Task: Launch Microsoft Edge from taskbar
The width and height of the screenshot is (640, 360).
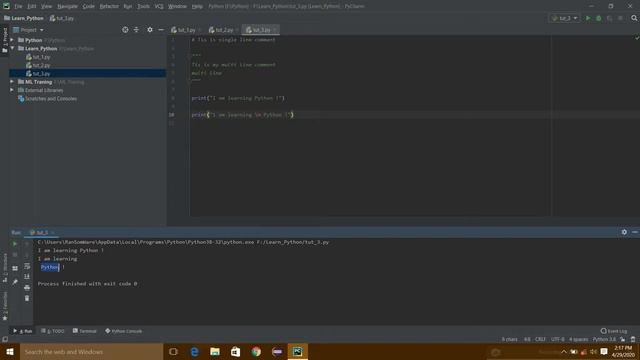Action: (195, 352)
